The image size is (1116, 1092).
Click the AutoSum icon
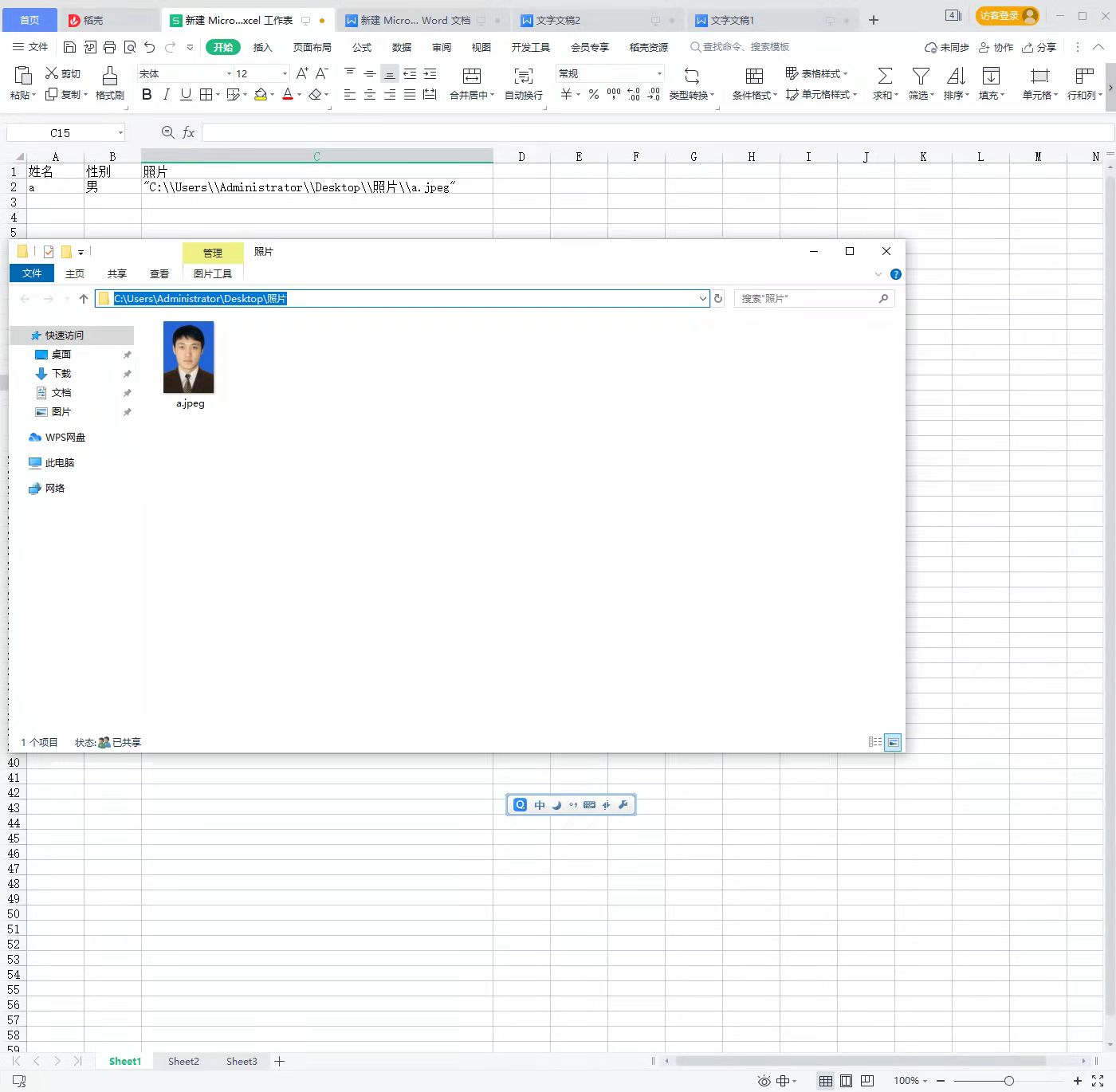tap(885, 76)
